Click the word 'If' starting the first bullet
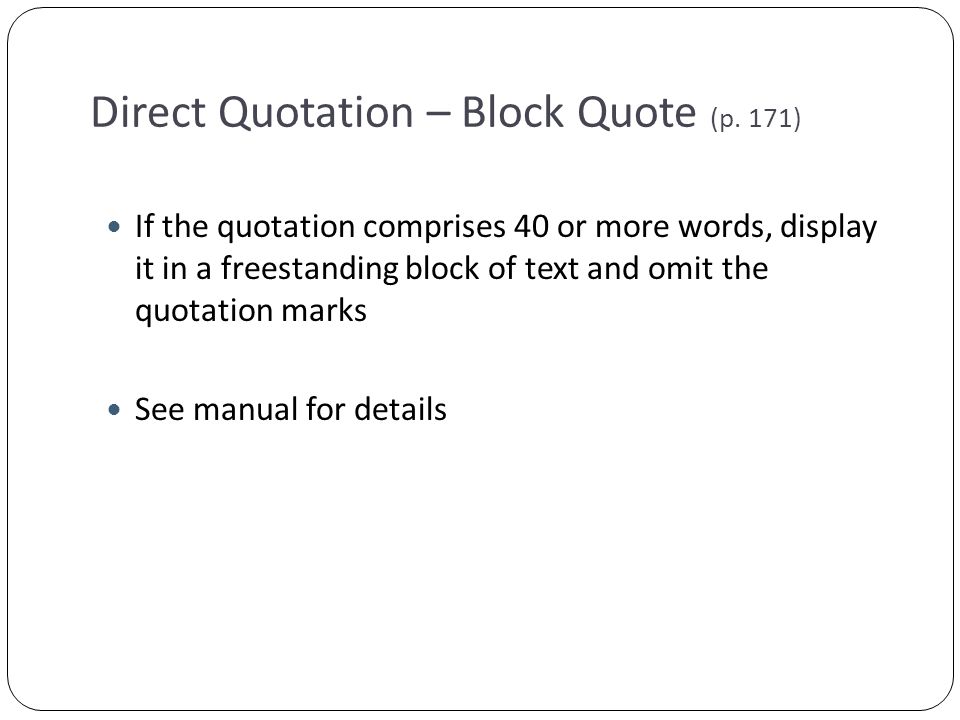 [144, 226]
